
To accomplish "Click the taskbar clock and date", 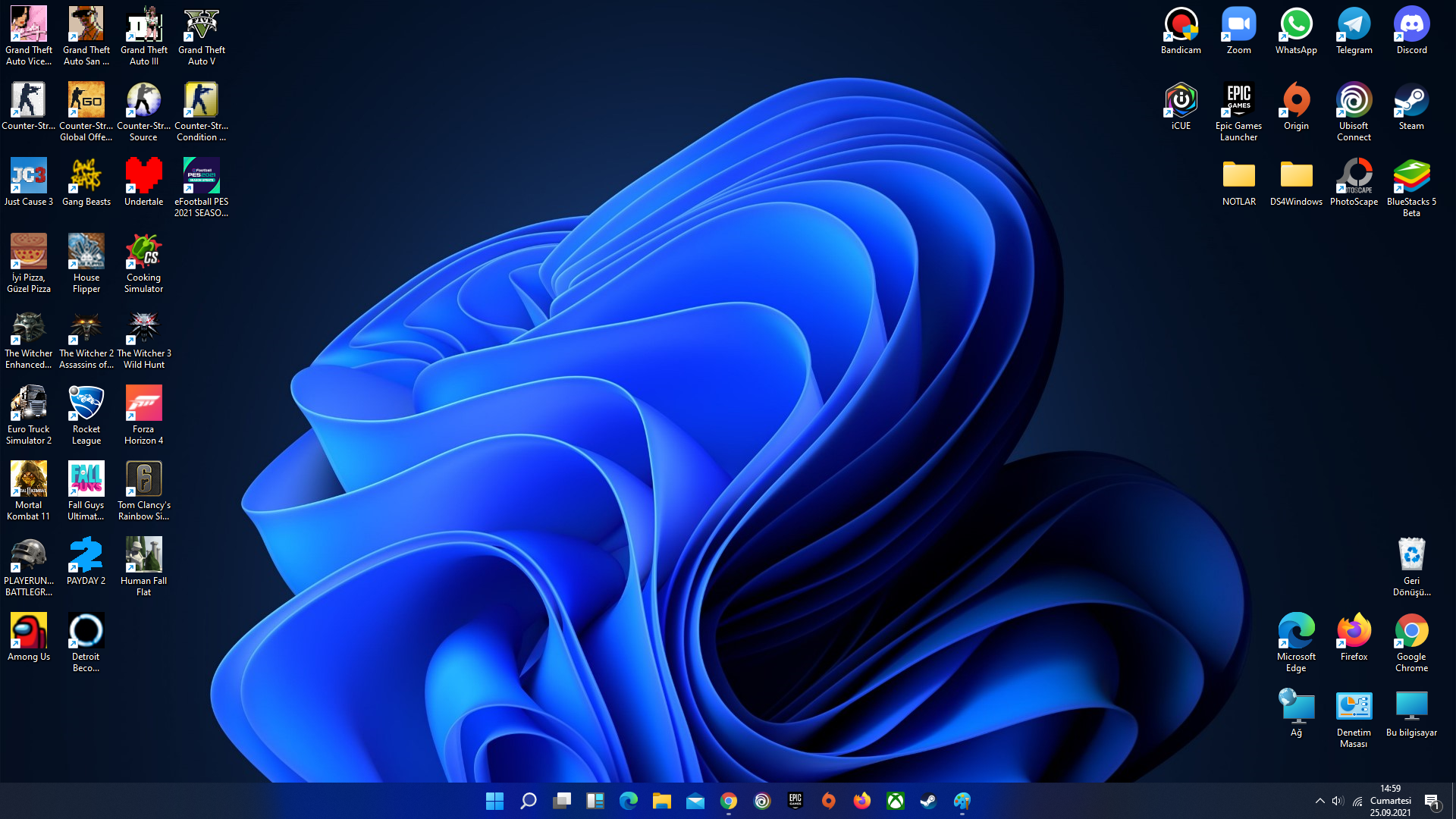I will coord(1390,801).
